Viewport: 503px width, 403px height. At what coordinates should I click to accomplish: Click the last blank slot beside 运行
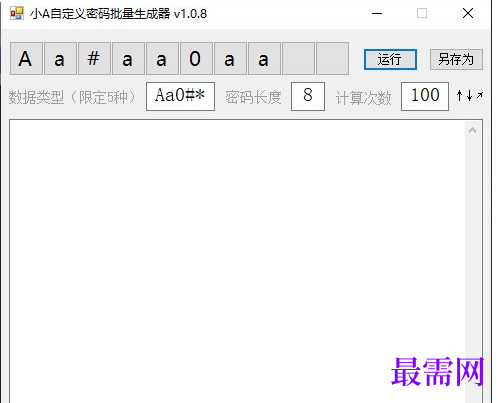pyautogui.click(x=332, y=59)
